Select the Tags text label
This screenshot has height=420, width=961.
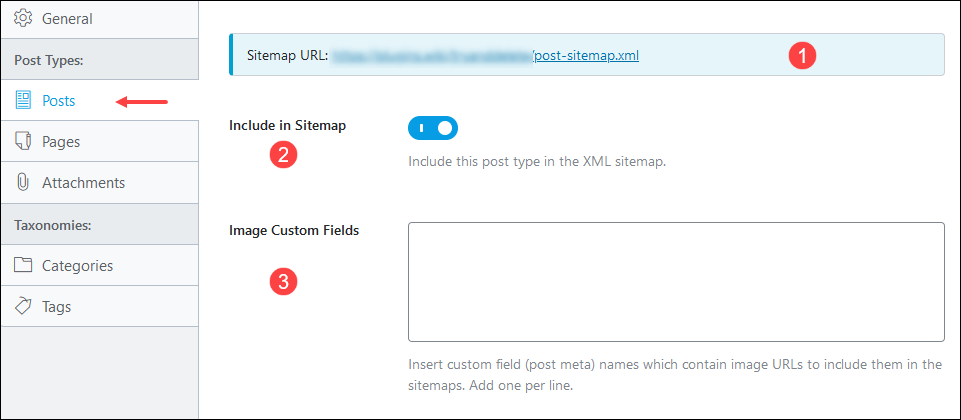(x=56, y=307)
